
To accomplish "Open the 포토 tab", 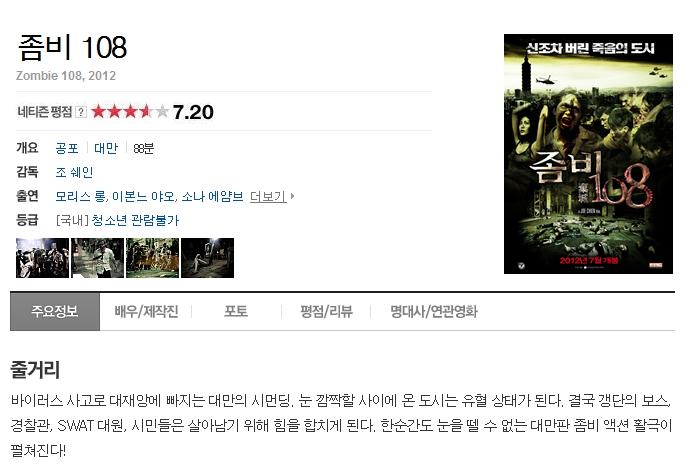I will point(236,312).
